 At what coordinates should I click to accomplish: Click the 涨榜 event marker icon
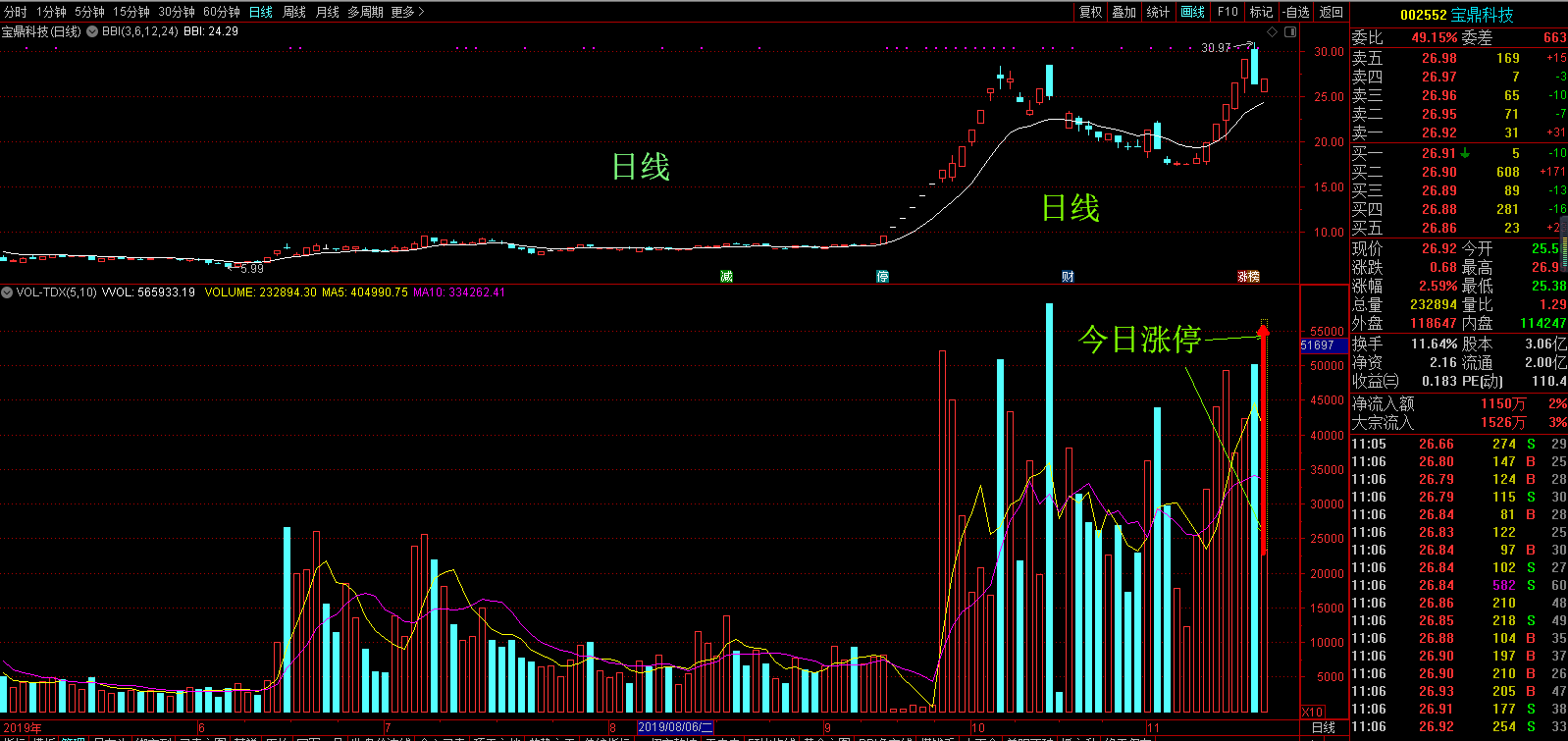[x=1248, y=277]
